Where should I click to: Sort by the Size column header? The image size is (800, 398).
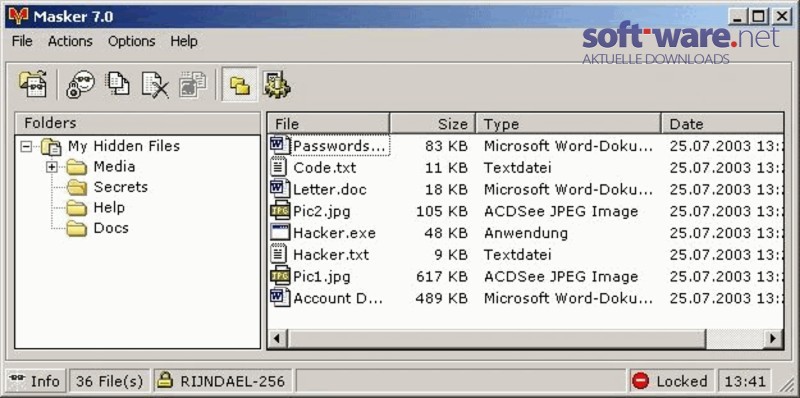tap(433, 124)
